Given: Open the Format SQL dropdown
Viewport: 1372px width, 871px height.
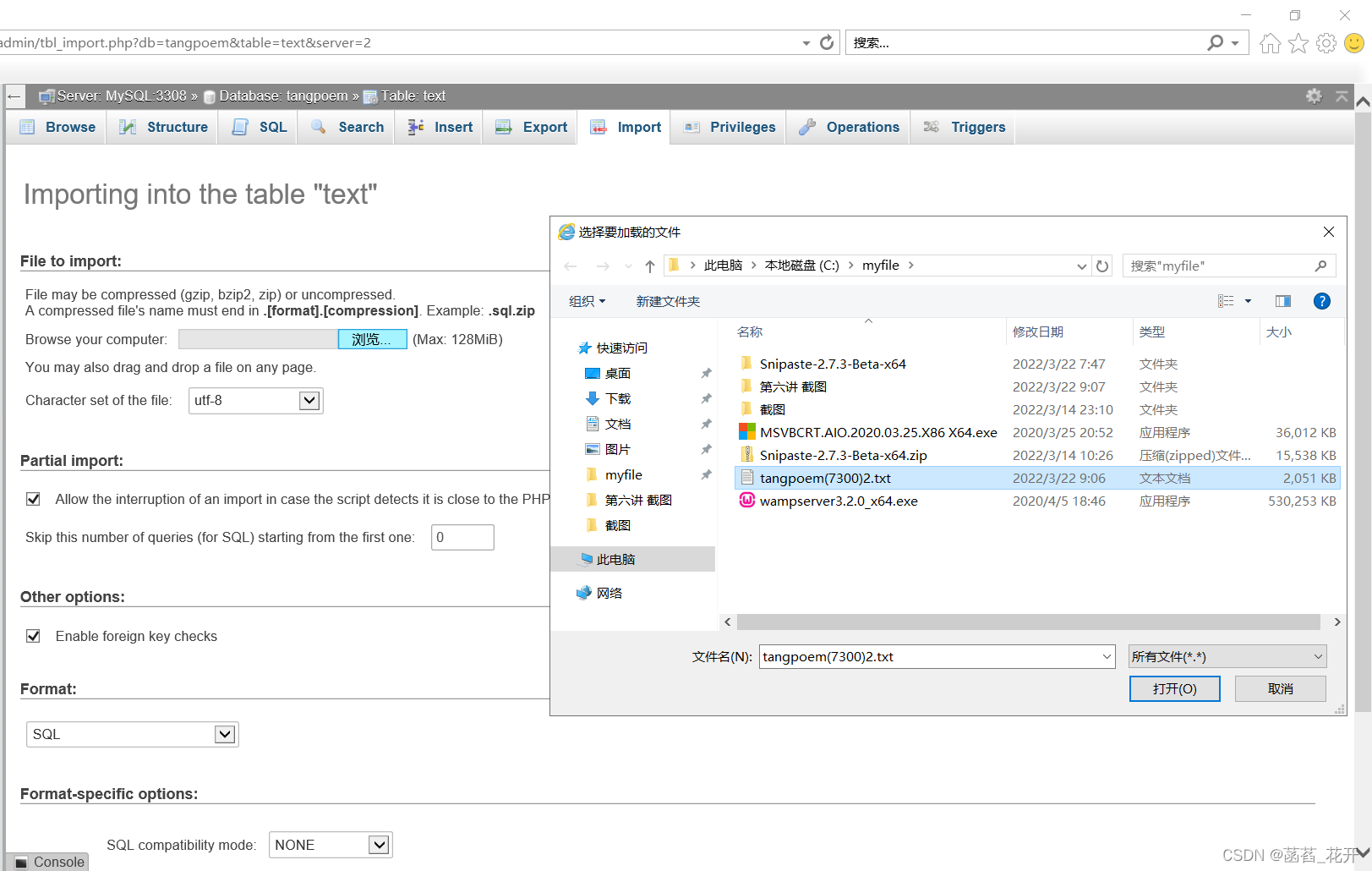Looking at the screenshot, I should [x=133, y=734].
